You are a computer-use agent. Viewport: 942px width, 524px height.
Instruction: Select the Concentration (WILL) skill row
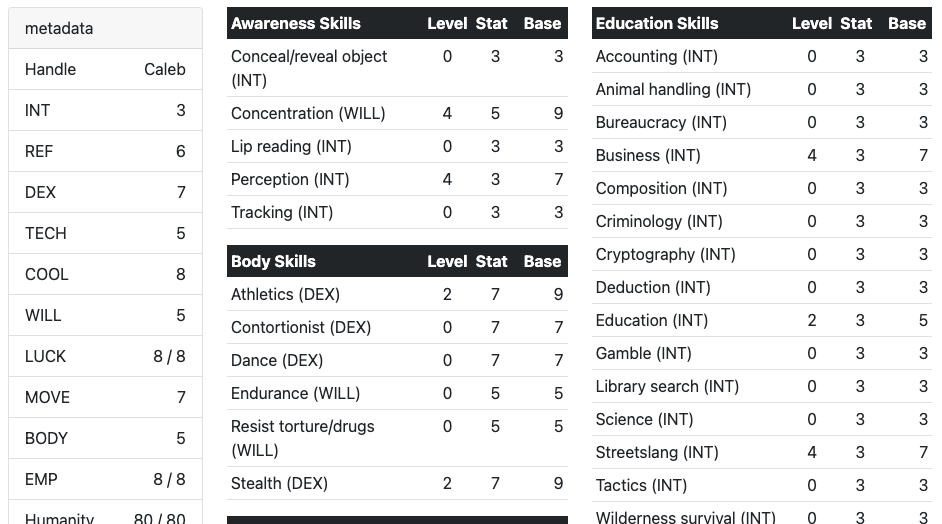[x=397, y=113]
